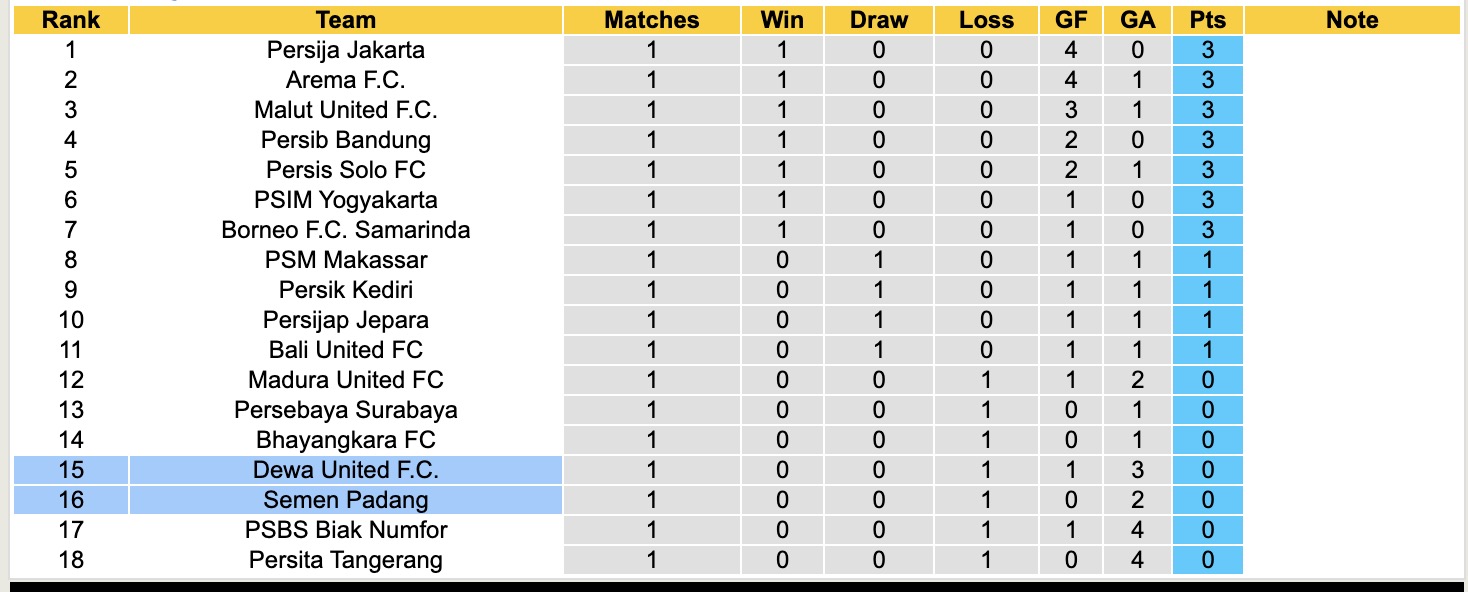The image size is (1468, 592).
Task: Click the Team column header
Action: point(345,20)
